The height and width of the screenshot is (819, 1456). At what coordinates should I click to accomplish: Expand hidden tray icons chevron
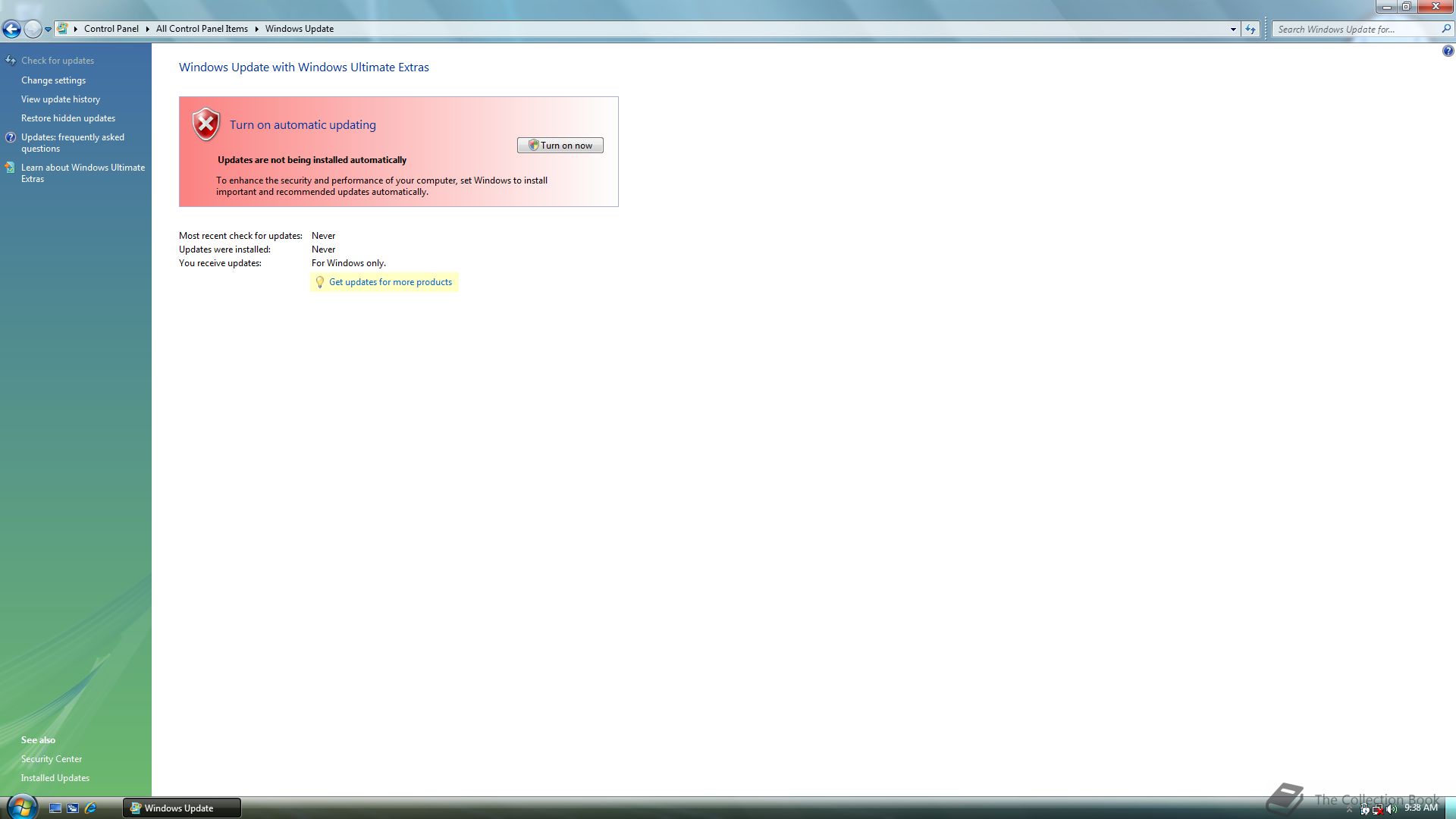[1349, 810]
